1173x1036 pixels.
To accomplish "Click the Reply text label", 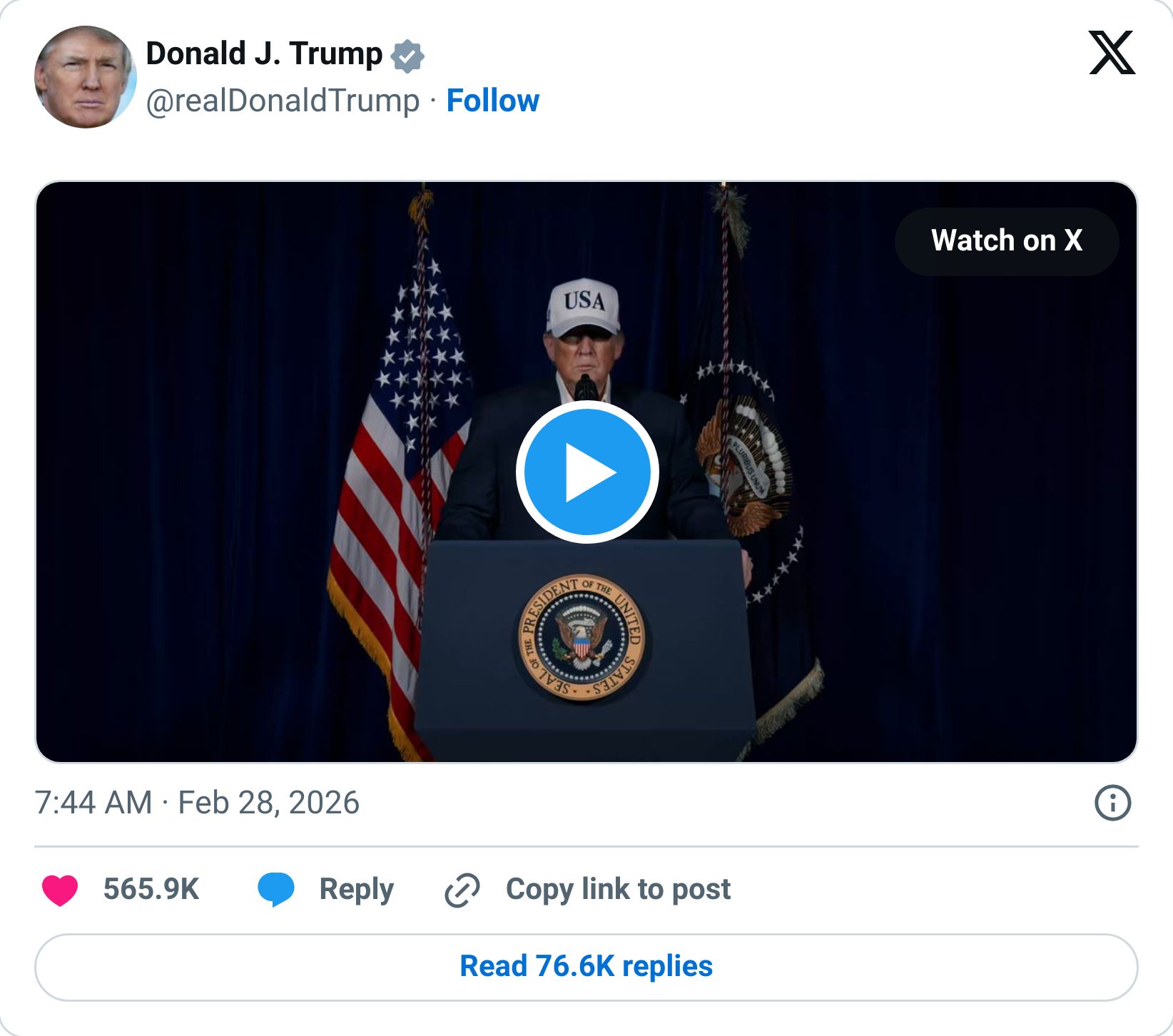I will pyautogui.click(x=357, y=888).
